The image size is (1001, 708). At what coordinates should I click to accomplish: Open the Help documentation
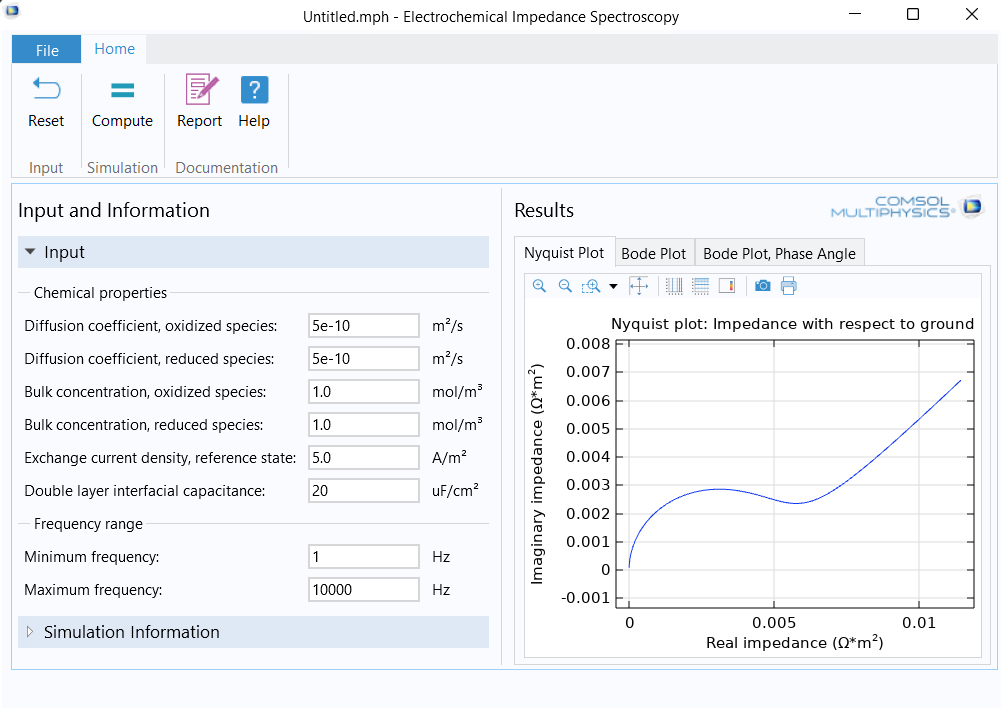point(254,91)
